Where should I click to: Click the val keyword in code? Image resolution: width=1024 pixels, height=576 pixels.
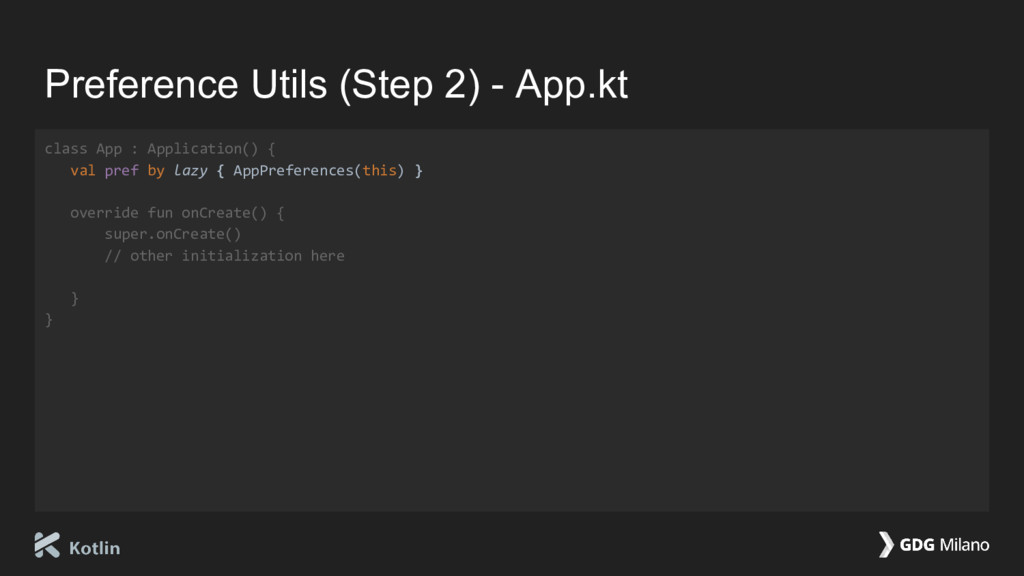[83, 170]
